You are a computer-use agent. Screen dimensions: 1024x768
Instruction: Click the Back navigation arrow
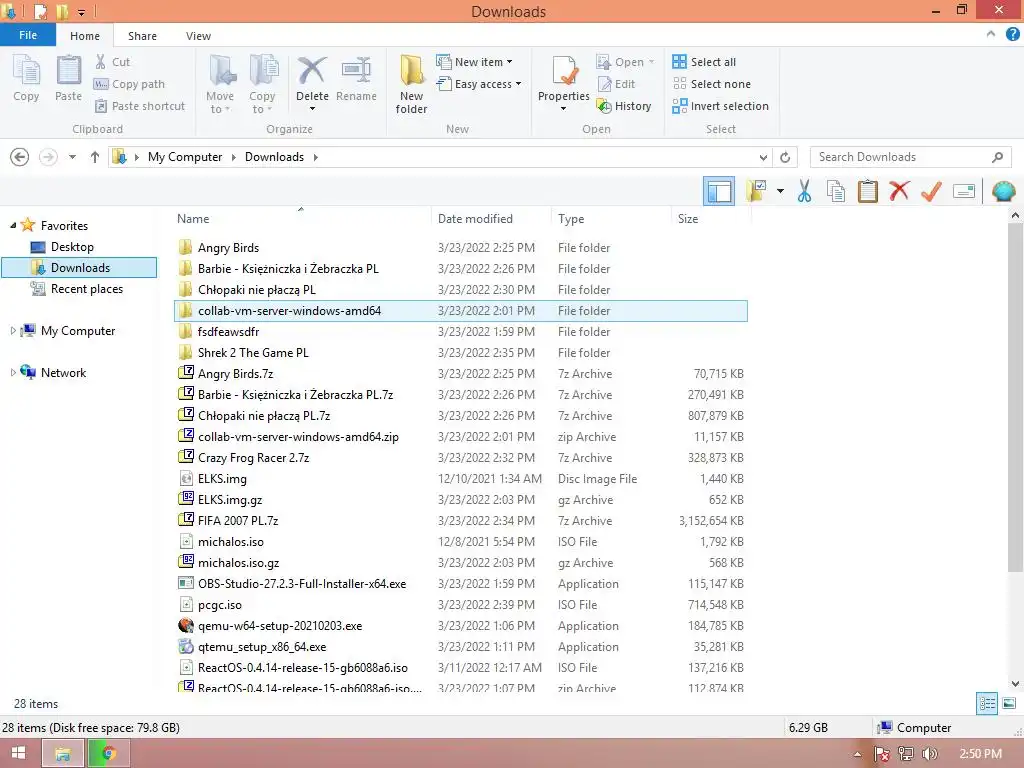pyautogui.click(x=20, y=157)
